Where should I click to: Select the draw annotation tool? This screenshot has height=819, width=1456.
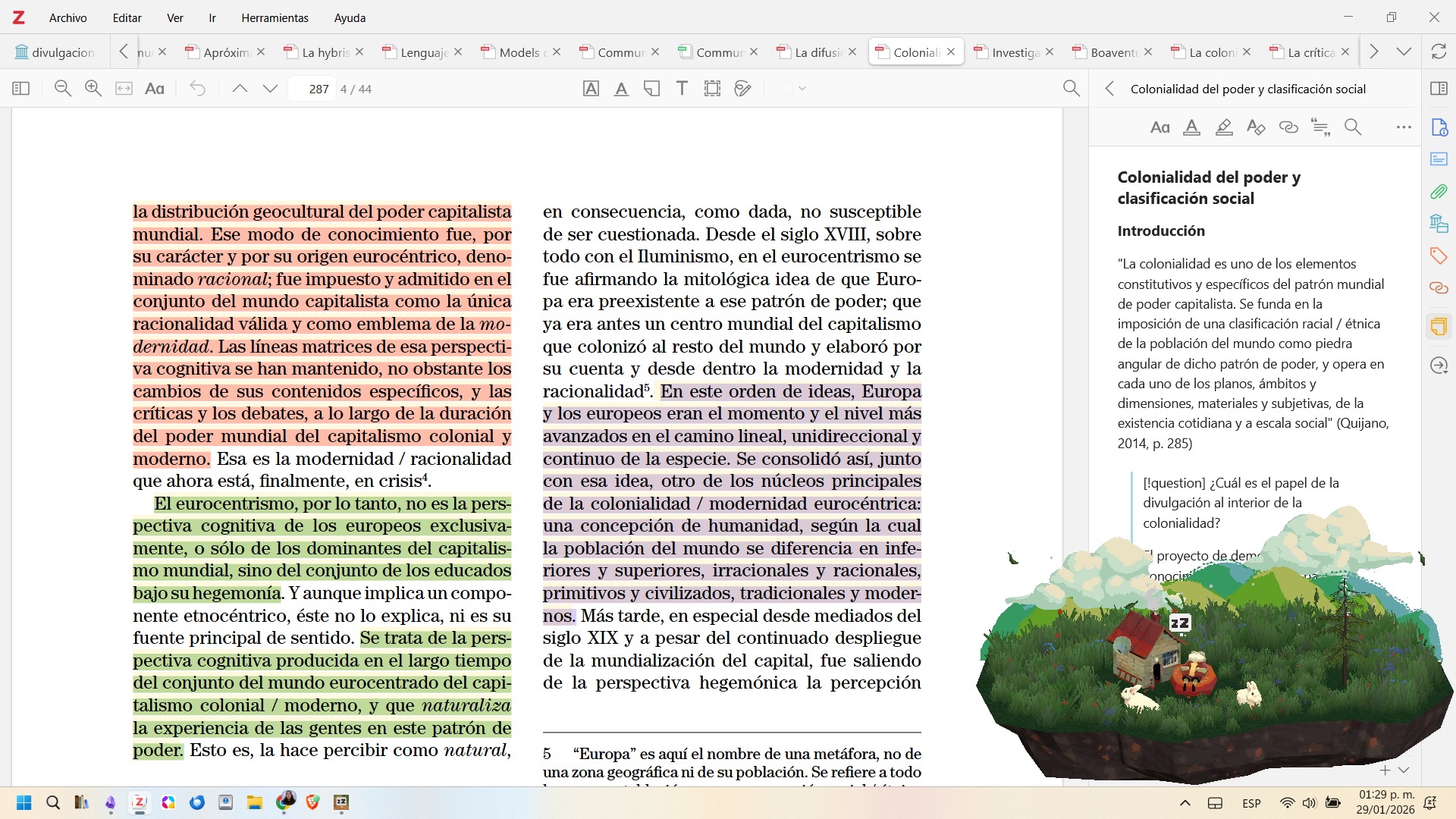tap(742, 89)
